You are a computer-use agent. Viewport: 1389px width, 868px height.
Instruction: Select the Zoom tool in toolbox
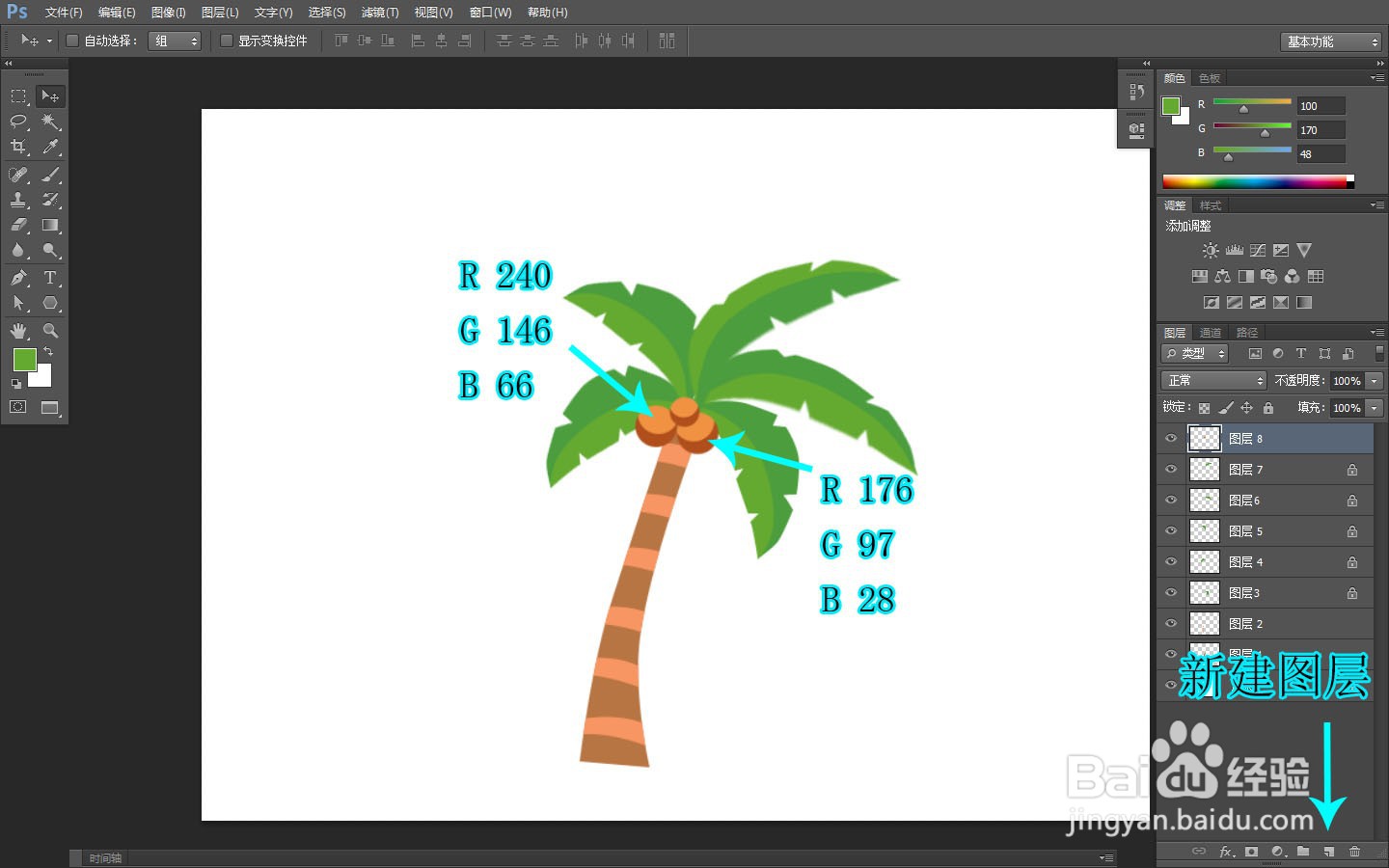pyautogui.click(x=50, y=331)
